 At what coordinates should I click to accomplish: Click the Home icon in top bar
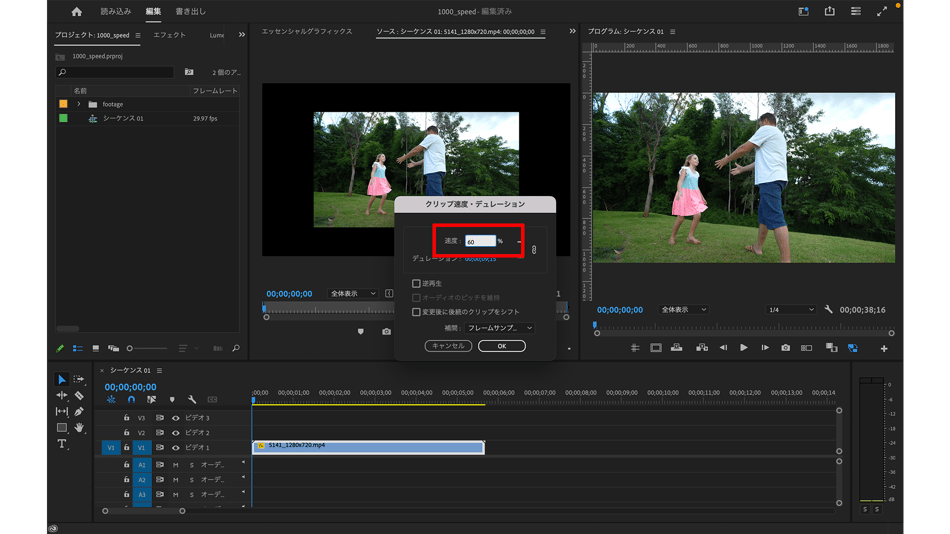[x=77, y=12]
